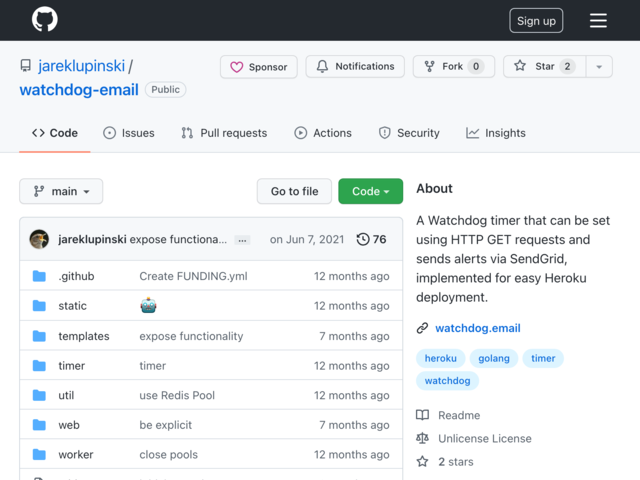Open the 'expose functiona...' commit message
Screen dimensions: 640x480
pyautogui.click(x=178, y=239)
